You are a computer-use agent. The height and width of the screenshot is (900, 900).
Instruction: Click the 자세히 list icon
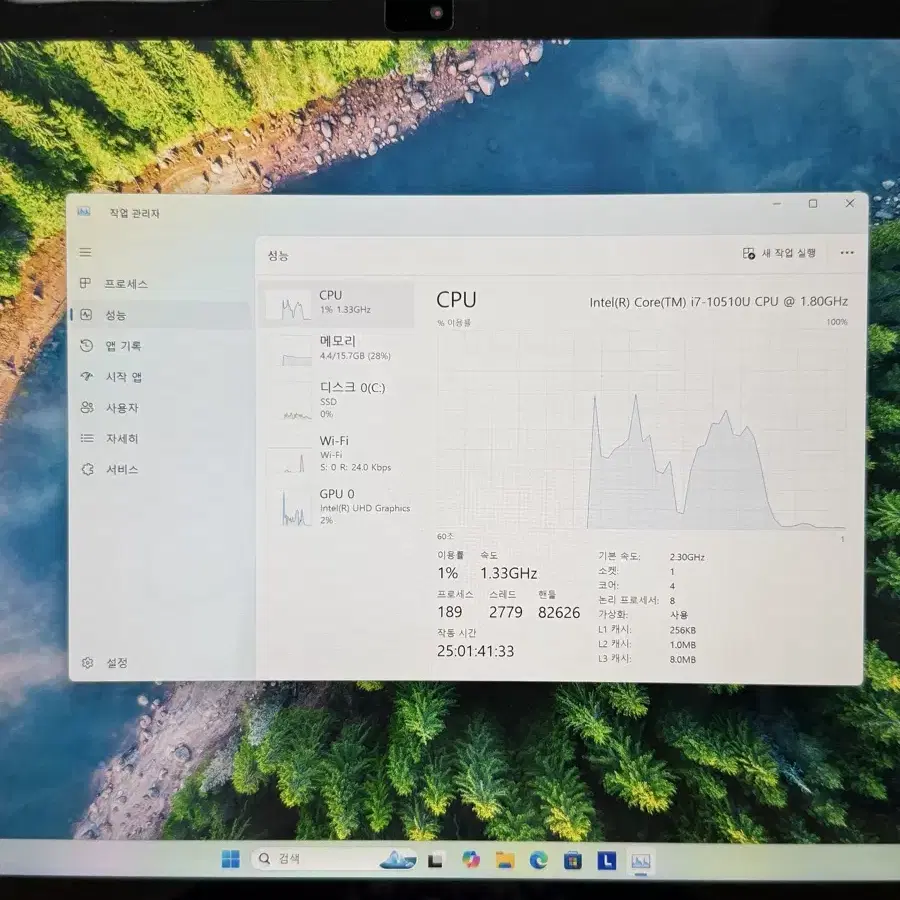pos(87,439)
